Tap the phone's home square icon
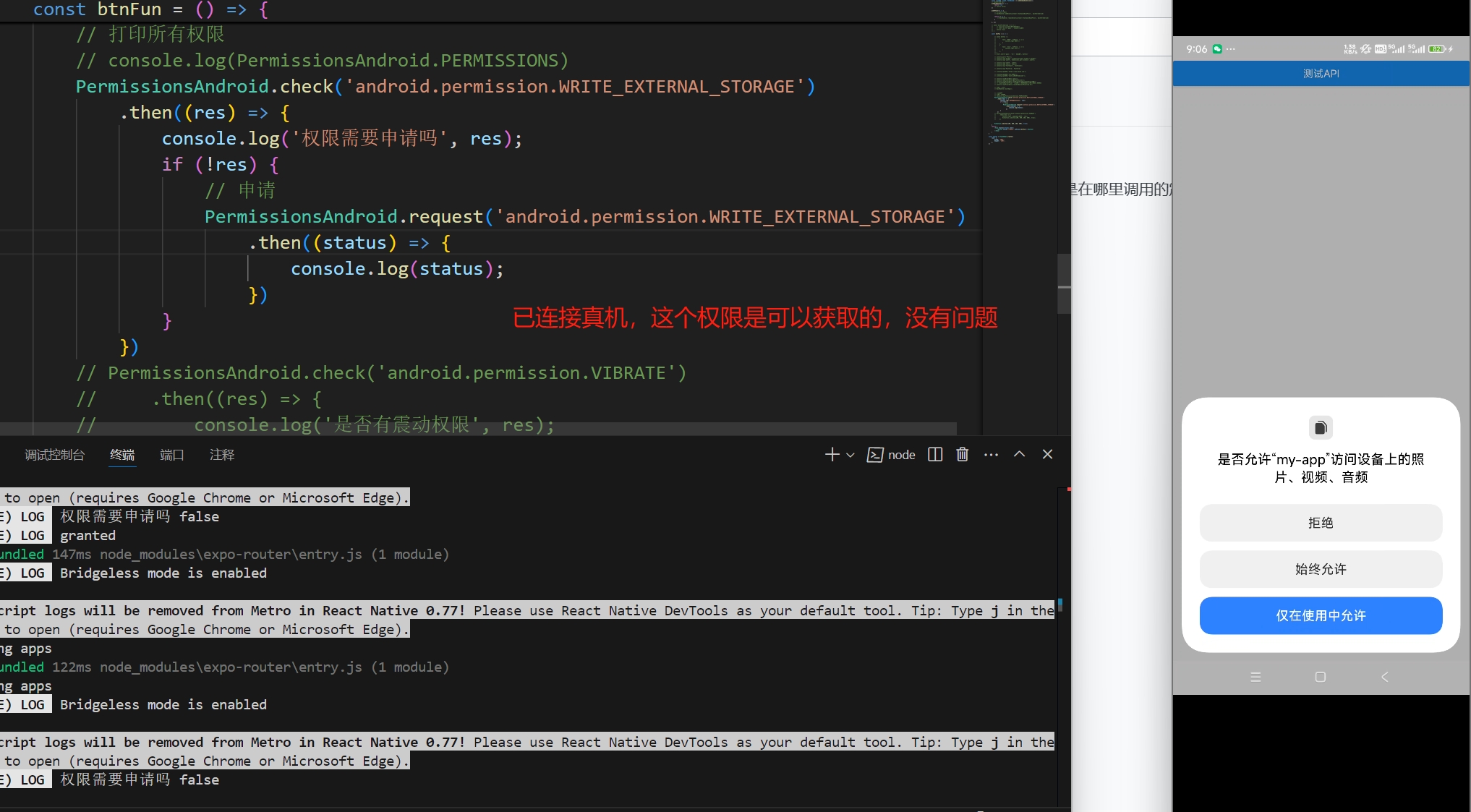This screenshot has height=812, width=1471. tap(1320, 677)
